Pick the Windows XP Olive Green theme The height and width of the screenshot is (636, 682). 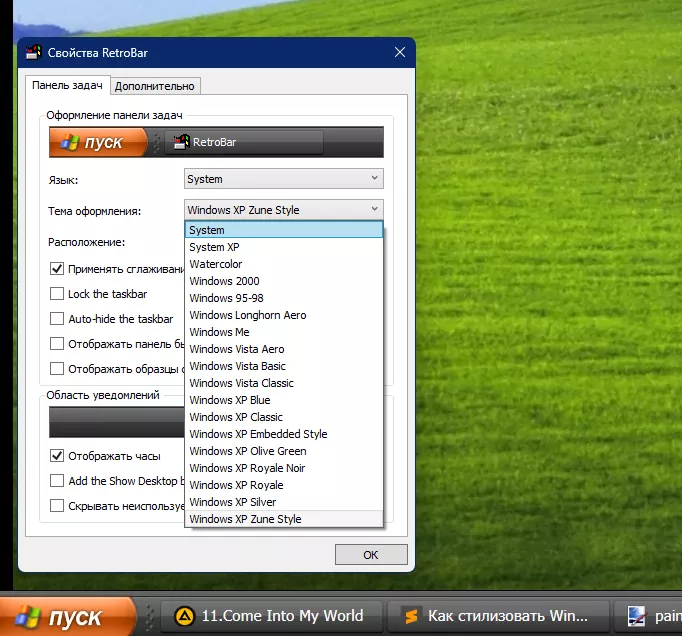(x=284, y=451)
